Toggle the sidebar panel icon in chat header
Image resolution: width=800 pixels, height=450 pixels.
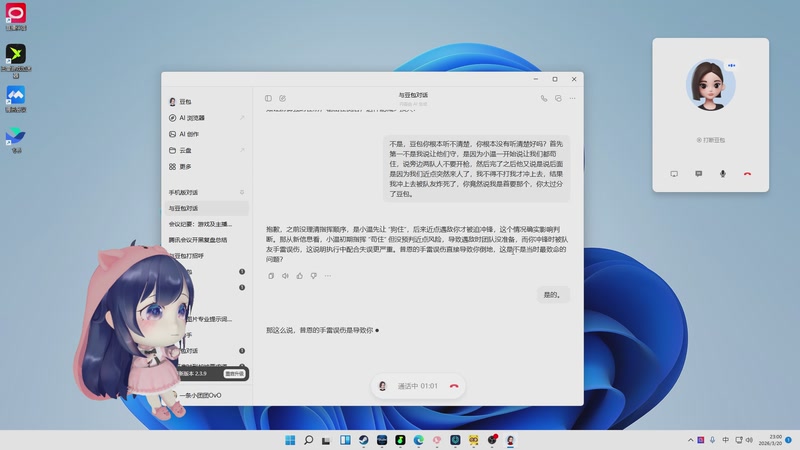(x=268, y=98)
